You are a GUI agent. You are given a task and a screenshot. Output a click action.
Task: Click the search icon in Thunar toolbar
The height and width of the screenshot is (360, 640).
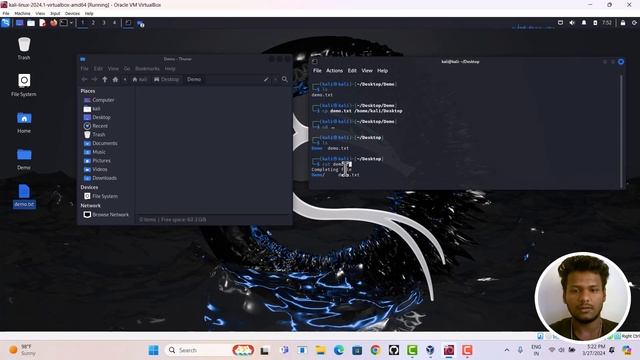(284, 79)
